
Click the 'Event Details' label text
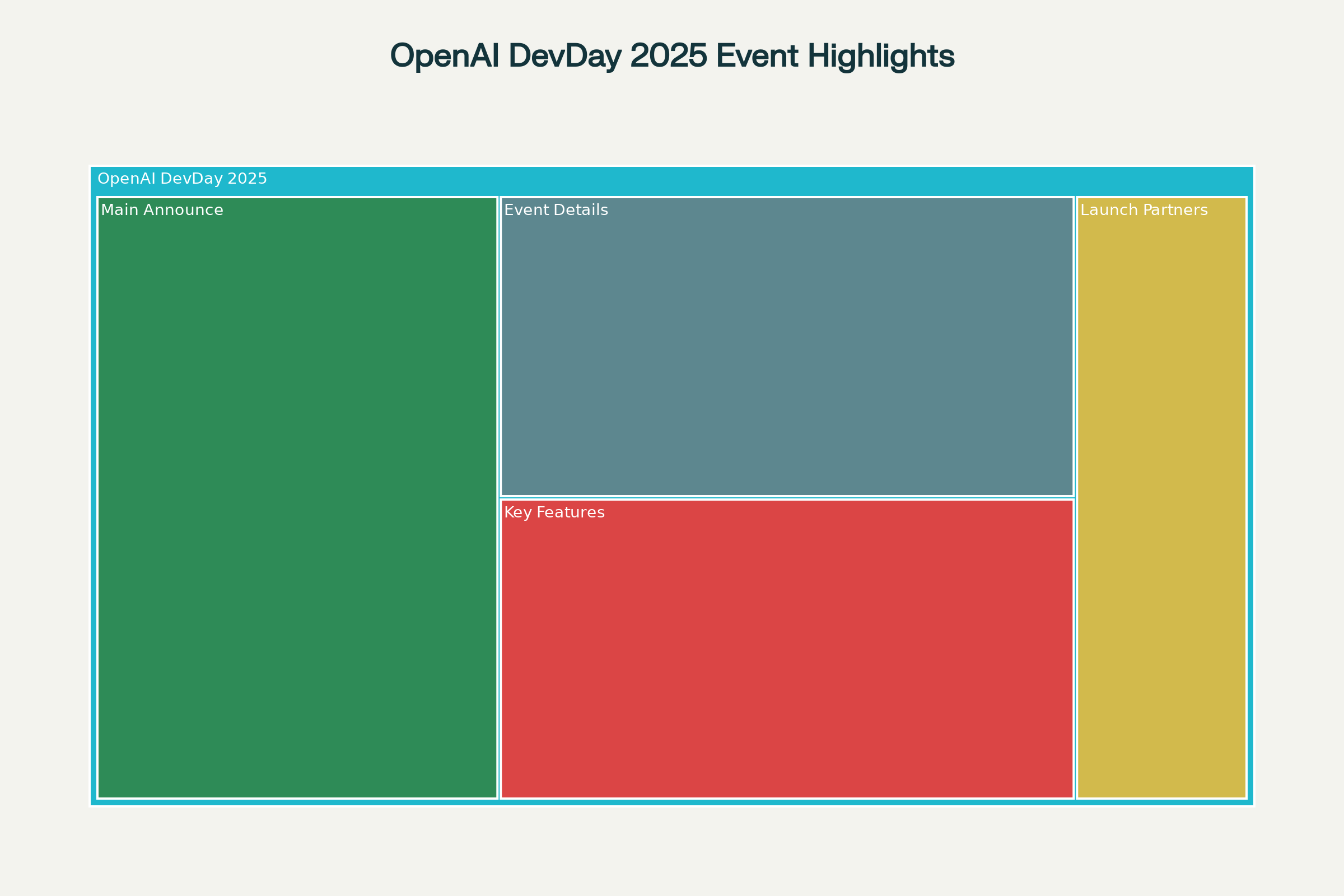pos(556,211)
